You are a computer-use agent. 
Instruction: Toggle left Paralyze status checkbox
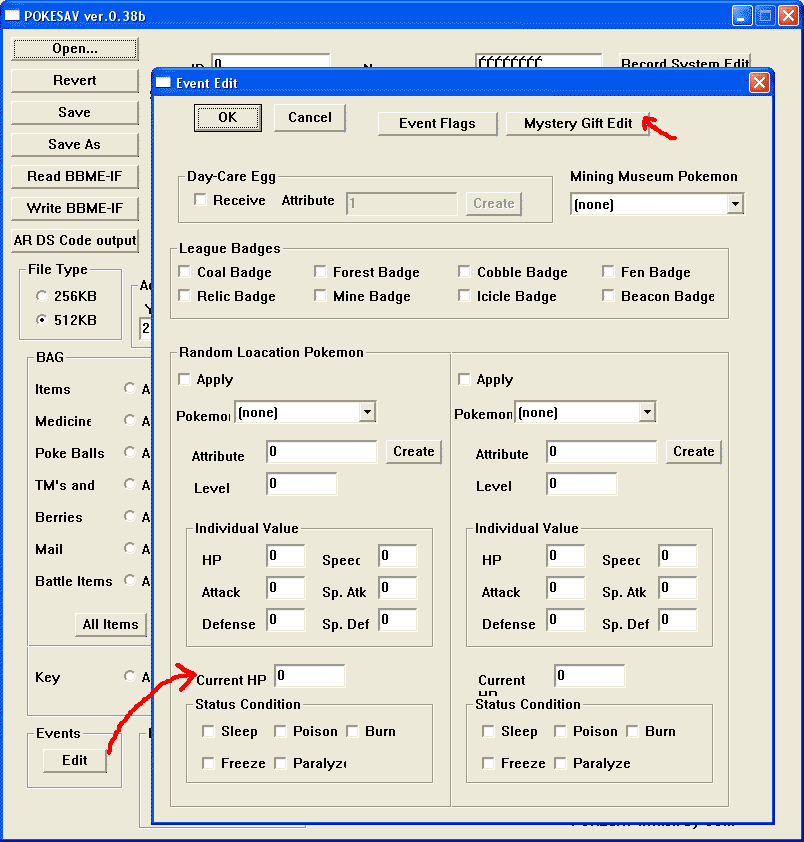[x=280, y=763]
